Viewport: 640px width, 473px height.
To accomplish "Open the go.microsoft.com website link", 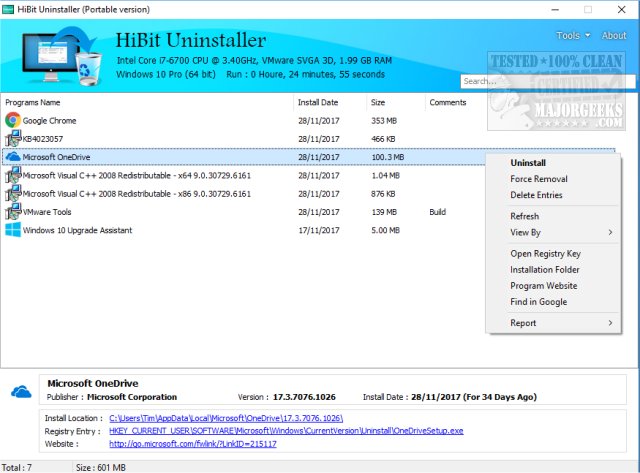I will (193, 444).
